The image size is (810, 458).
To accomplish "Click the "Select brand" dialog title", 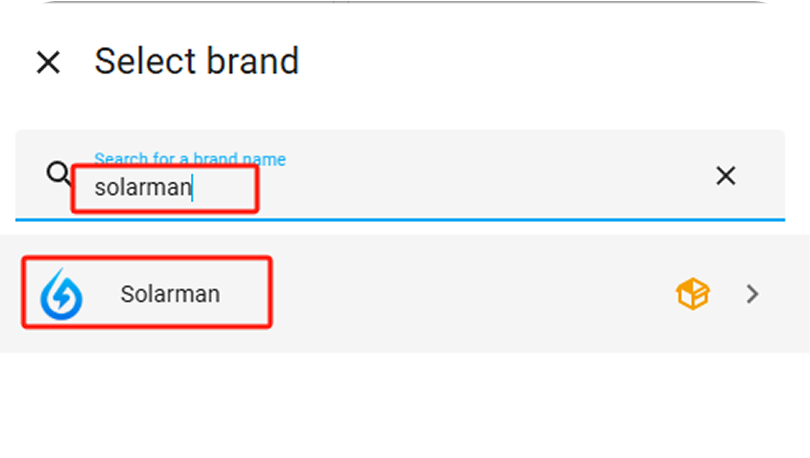I will [x=197, y=61].
